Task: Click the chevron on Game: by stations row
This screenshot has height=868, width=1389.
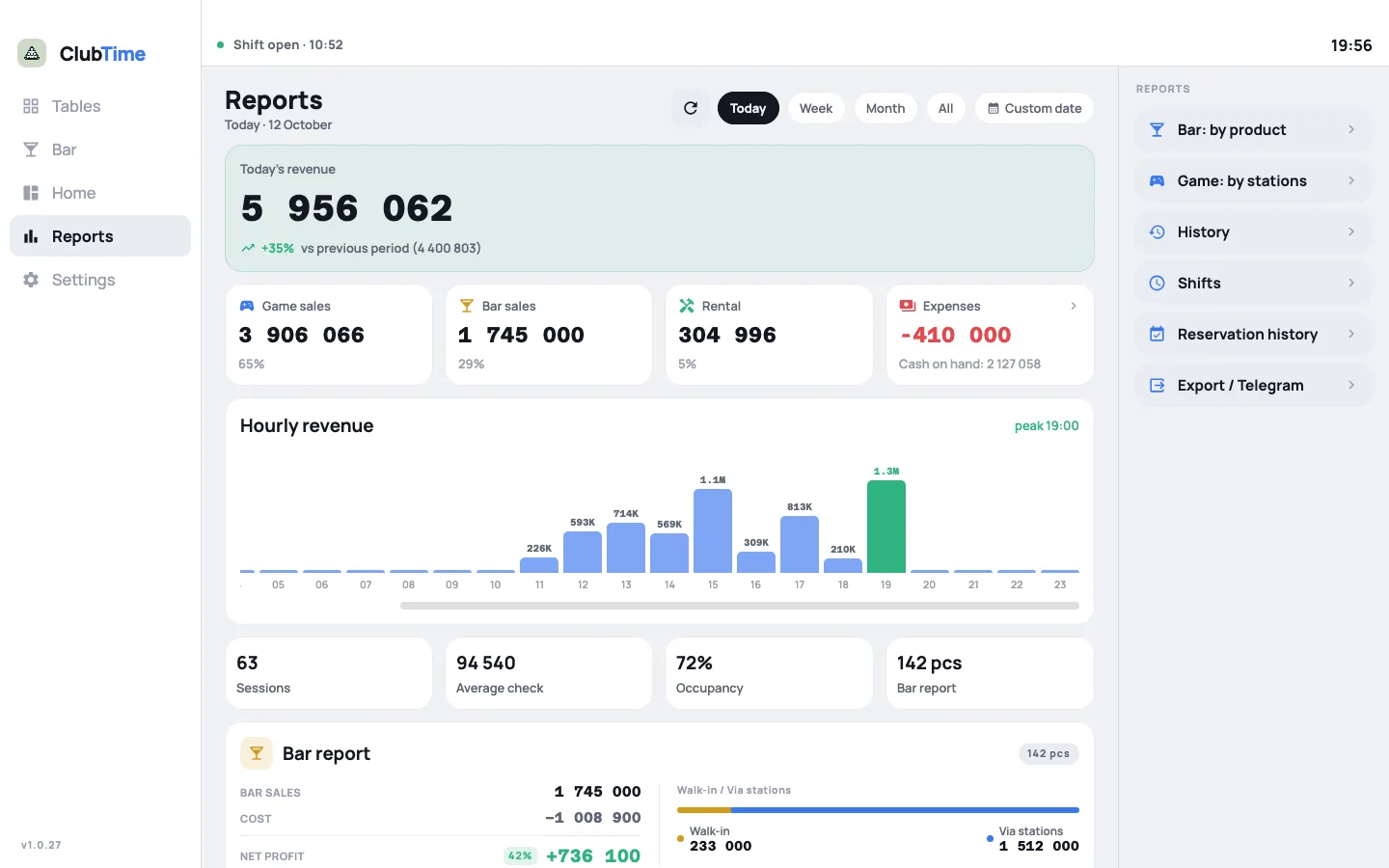Action: (x=1351, y=180)
